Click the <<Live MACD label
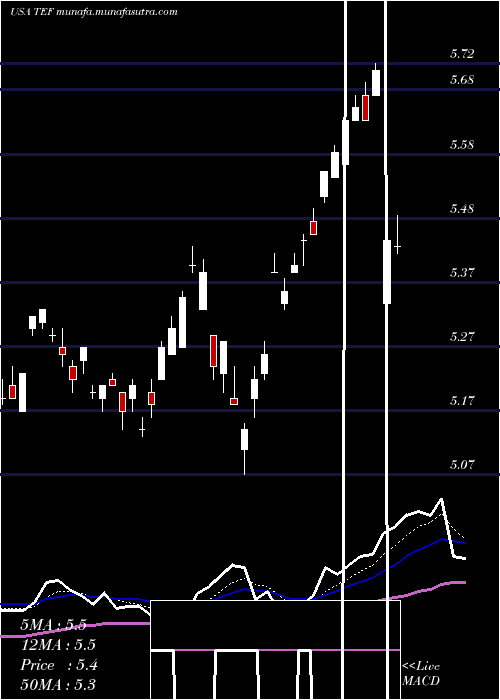Viewport: 500px width, 700px height. pyautogui.click(x=421, y=673)
